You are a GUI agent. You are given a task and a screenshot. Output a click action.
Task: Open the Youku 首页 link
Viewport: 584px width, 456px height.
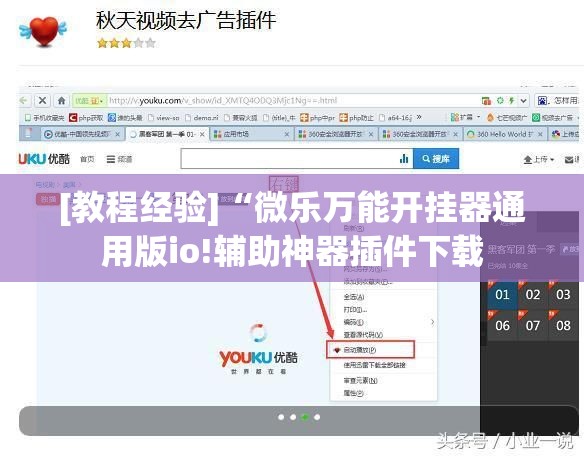tap(87, 159)
